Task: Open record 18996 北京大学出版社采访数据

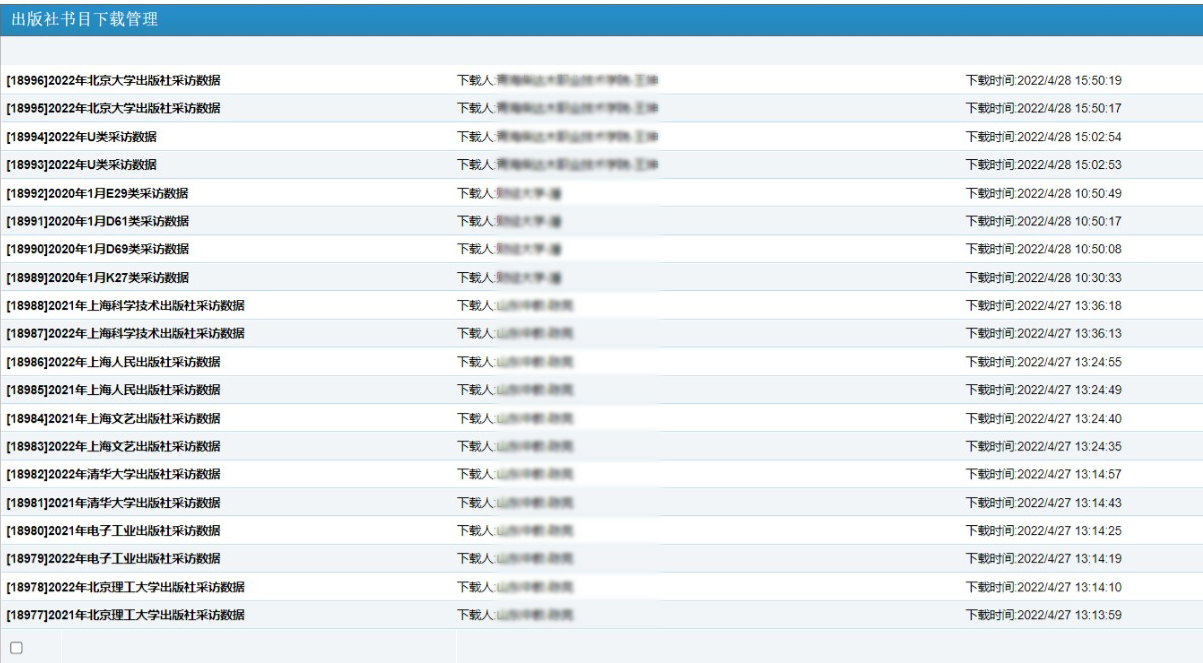Action: tap(113, 80)
